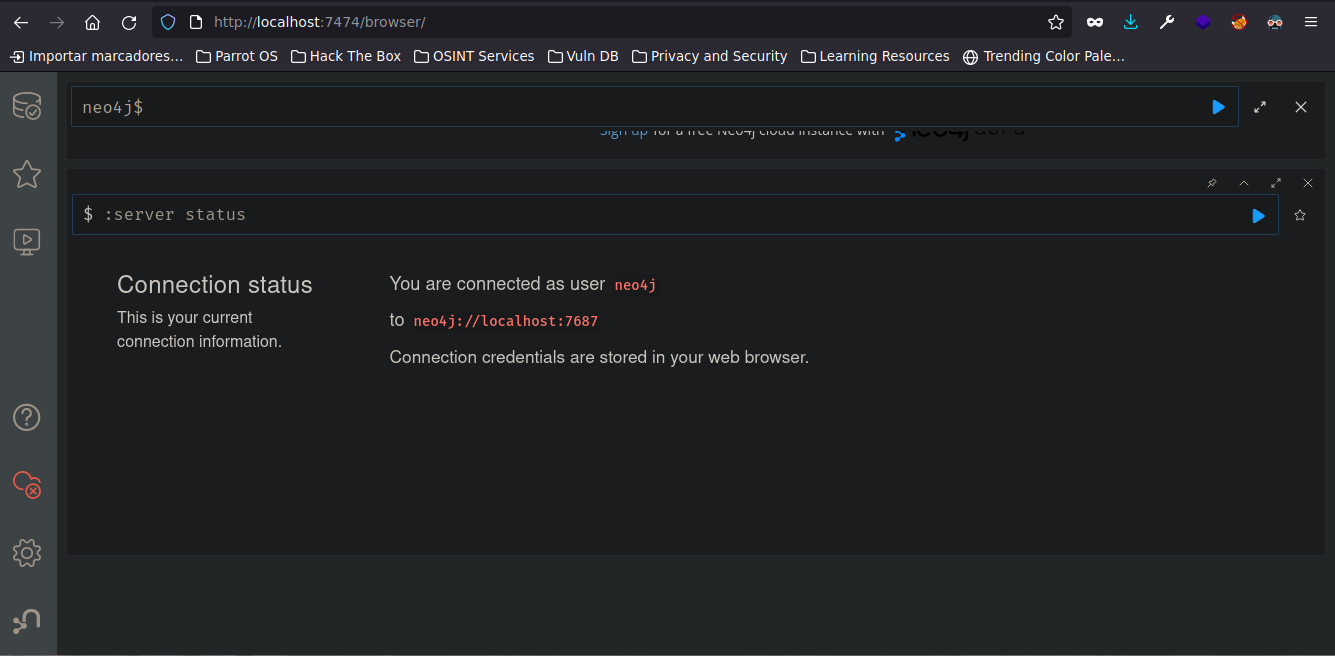Image resolution: width=1335 pixels, height=656 pixels.
Task: Click the neo4j username text
Action: [x=635, y=285]
